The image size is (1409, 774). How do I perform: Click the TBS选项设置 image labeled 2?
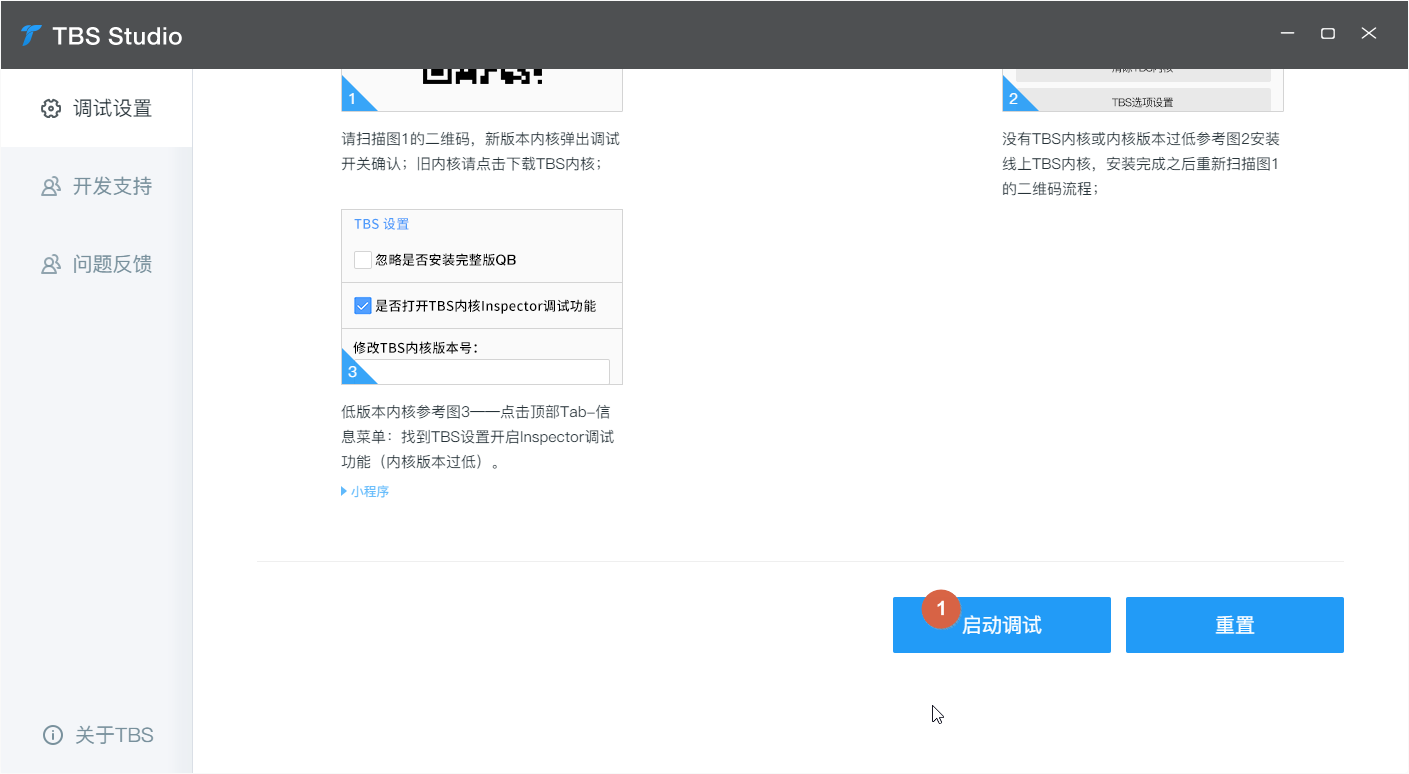point(1143,90)
